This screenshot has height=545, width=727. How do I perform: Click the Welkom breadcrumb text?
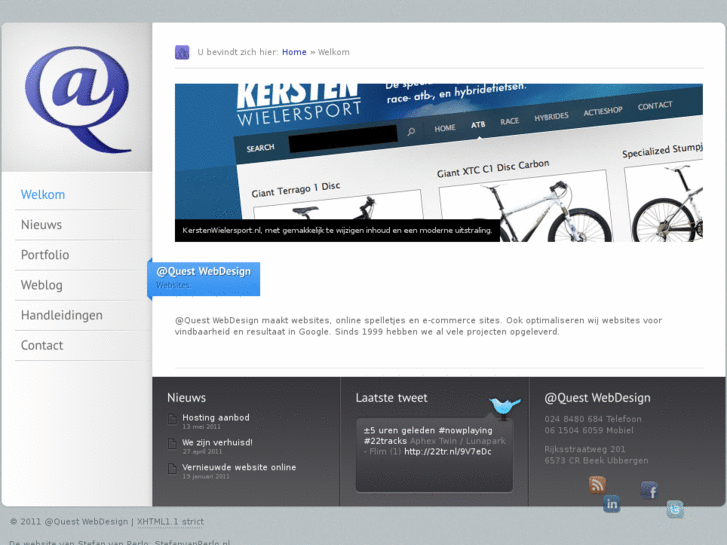click(x=334, y=52)
